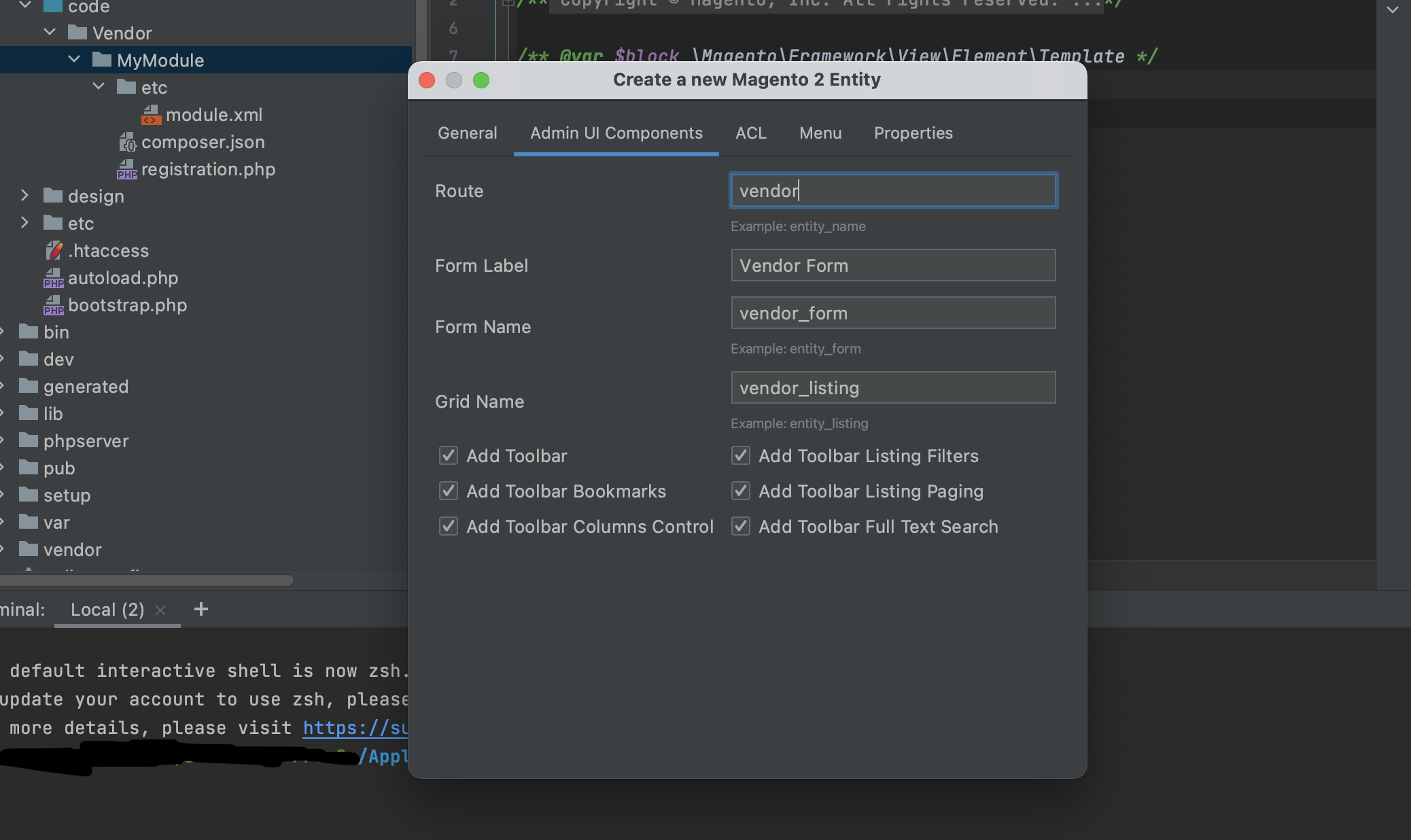The image size is (1411, 840).
Task: Click the composer.json file icon
Action: tap(127, 142)
